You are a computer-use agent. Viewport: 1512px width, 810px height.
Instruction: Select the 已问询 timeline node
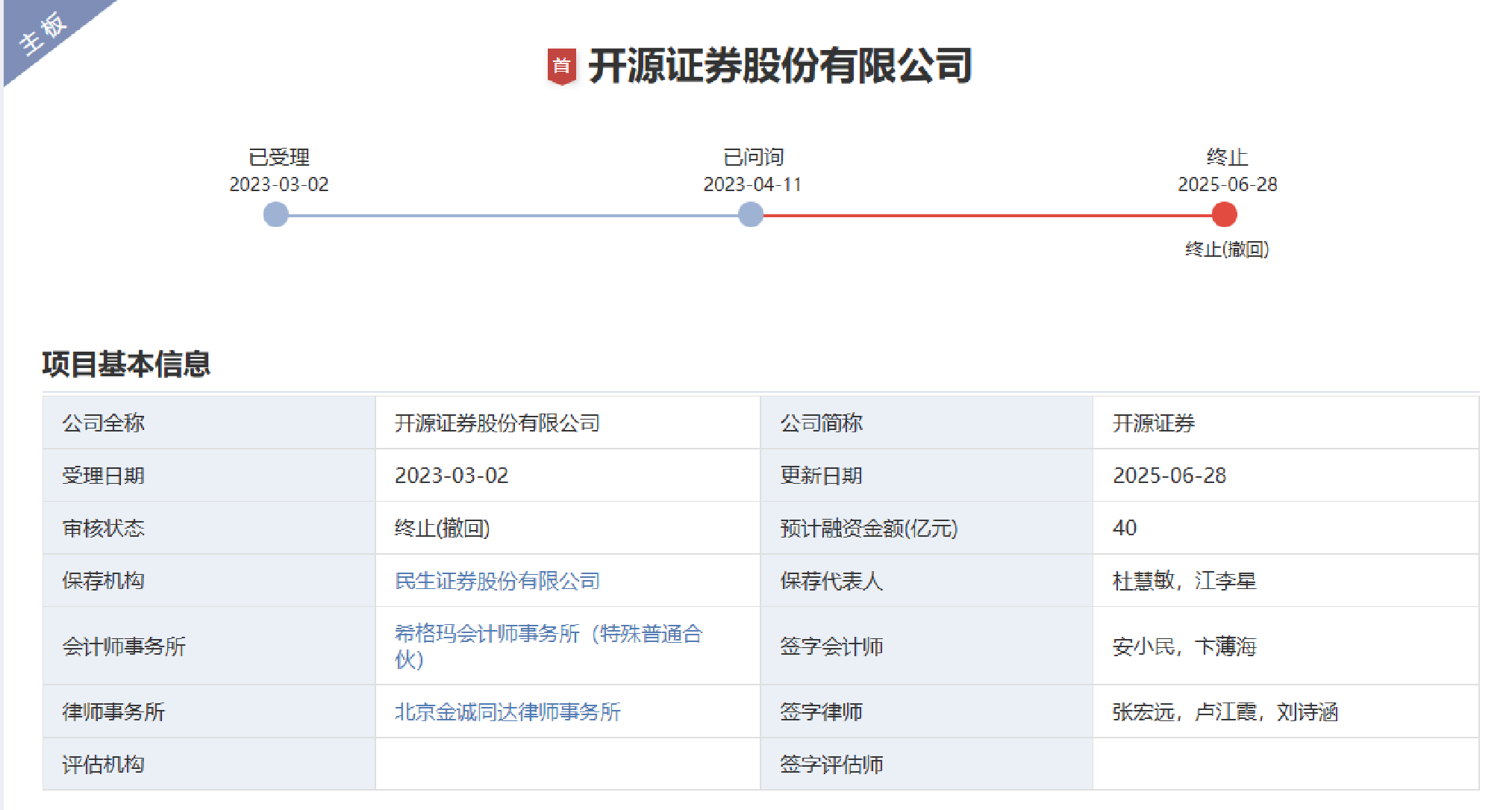click(751, 215)
